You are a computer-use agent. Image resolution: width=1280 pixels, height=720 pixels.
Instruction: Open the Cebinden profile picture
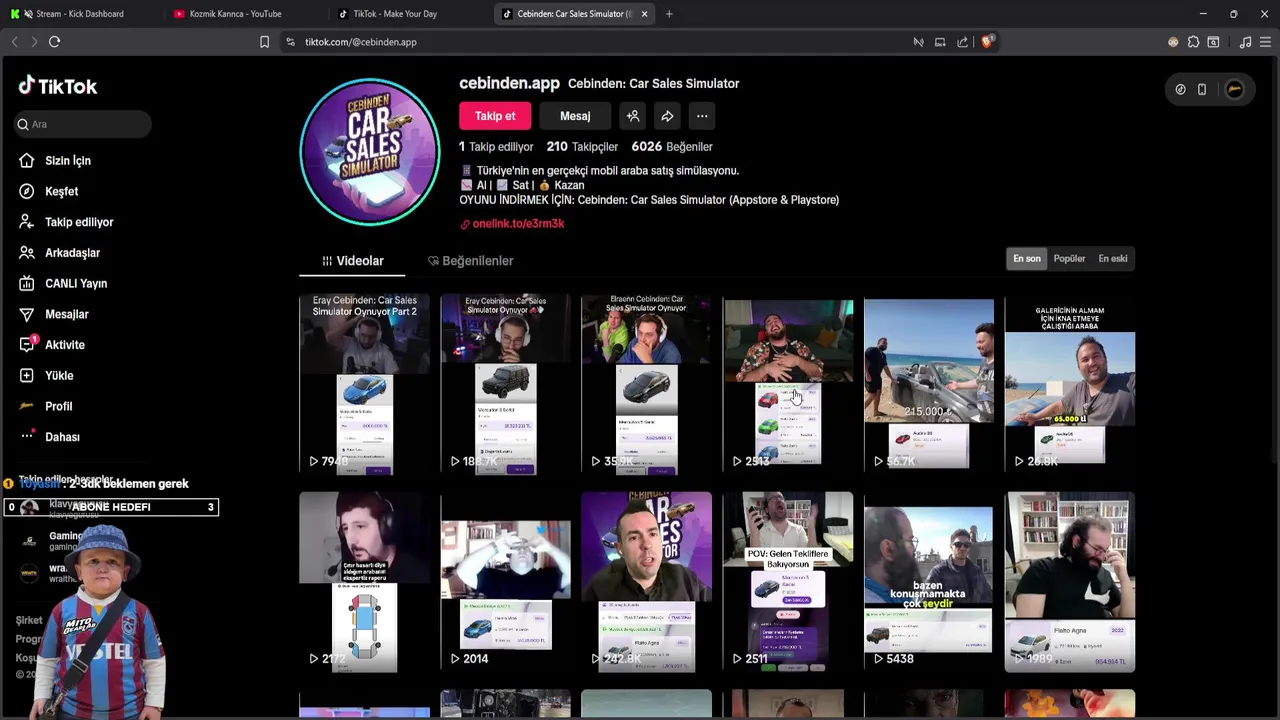coord(370,152)
